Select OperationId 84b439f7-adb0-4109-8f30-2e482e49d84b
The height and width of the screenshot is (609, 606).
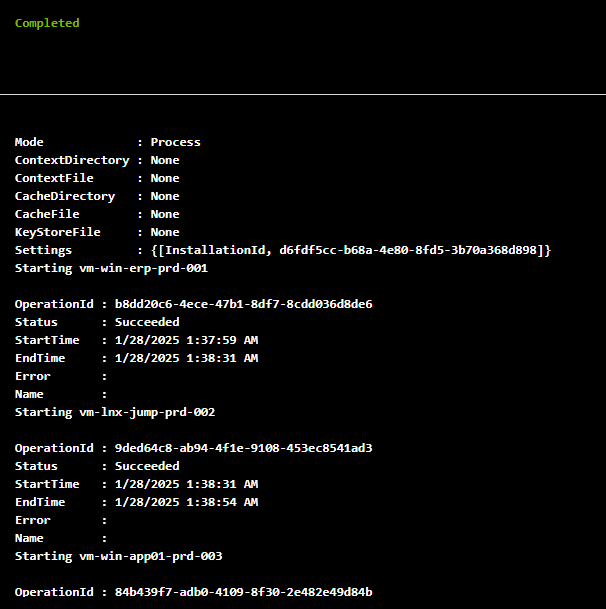click(243, 592)
